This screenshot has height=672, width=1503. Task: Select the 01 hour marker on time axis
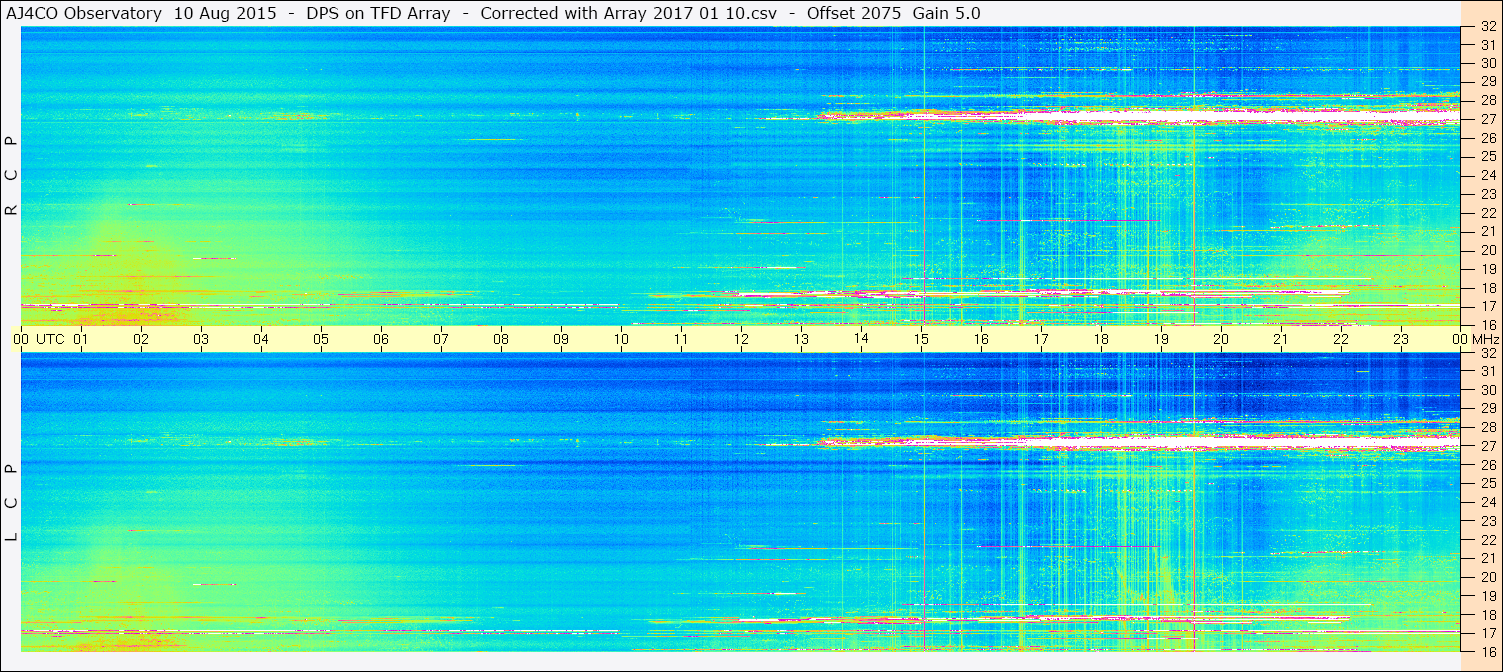tap(81, 339)
